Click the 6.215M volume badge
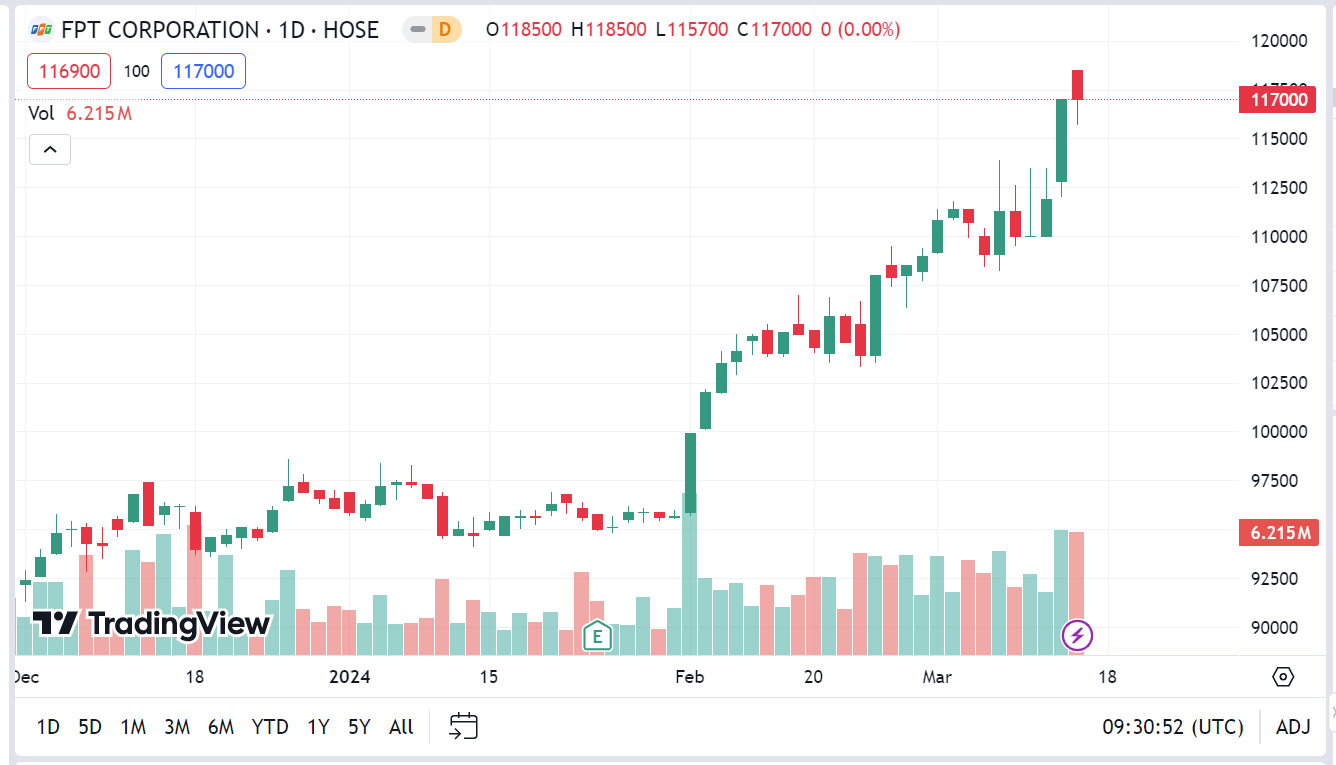1336x765 pixels. 1277,533
